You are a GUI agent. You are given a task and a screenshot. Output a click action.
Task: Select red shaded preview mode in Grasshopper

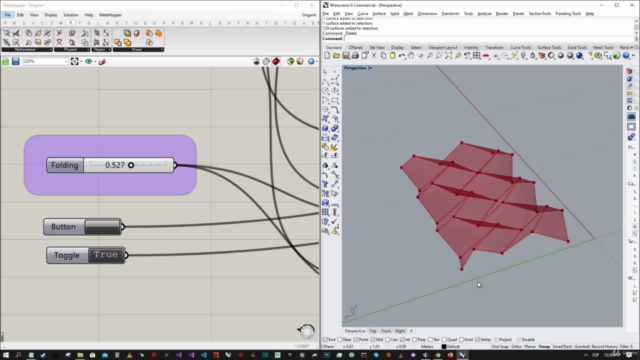pyautogui.click(x=276, y=61)
